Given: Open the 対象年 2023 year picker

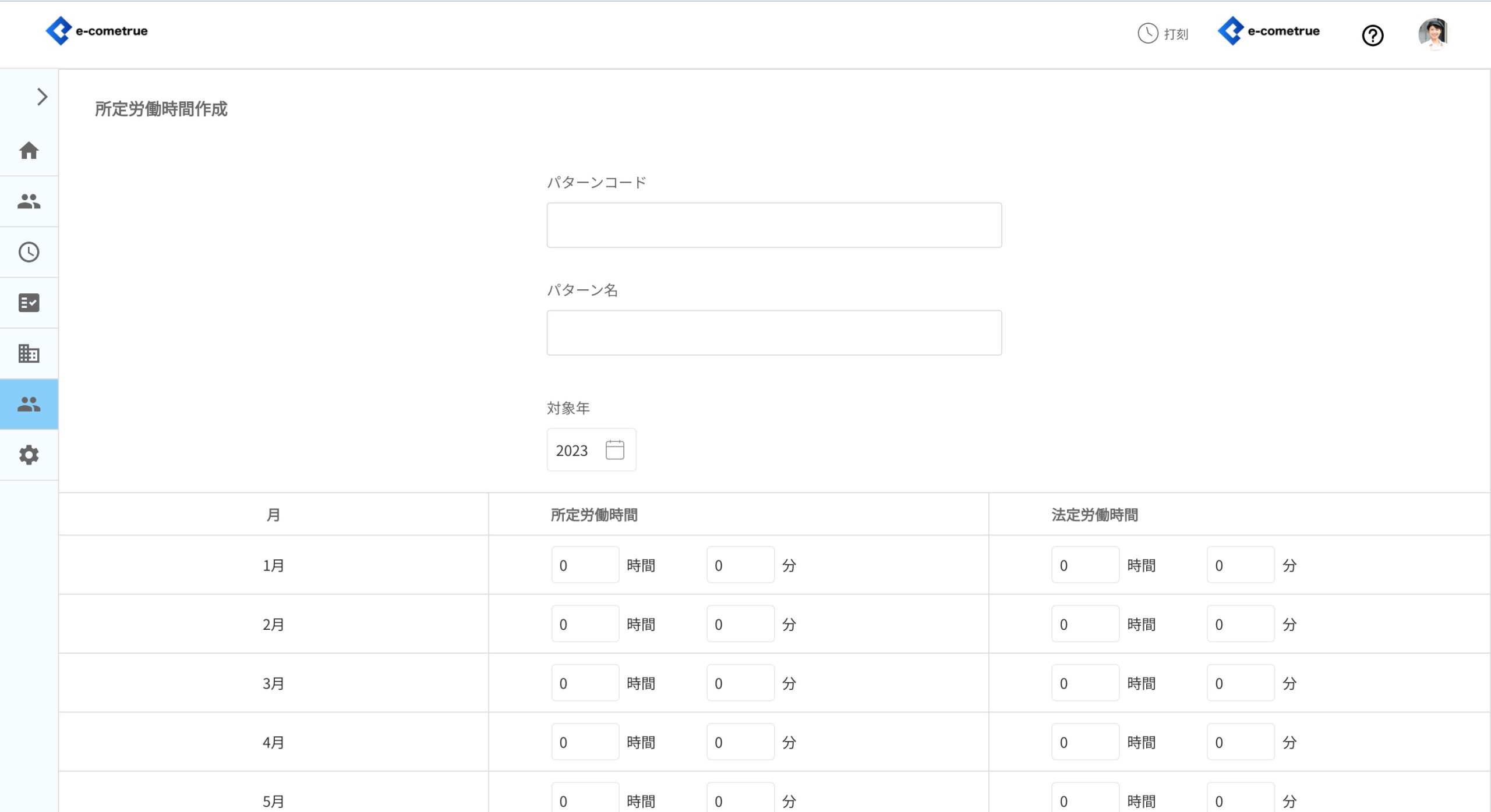Looking at the screenshot, I should pyautogui.click(x=572, y=450).
